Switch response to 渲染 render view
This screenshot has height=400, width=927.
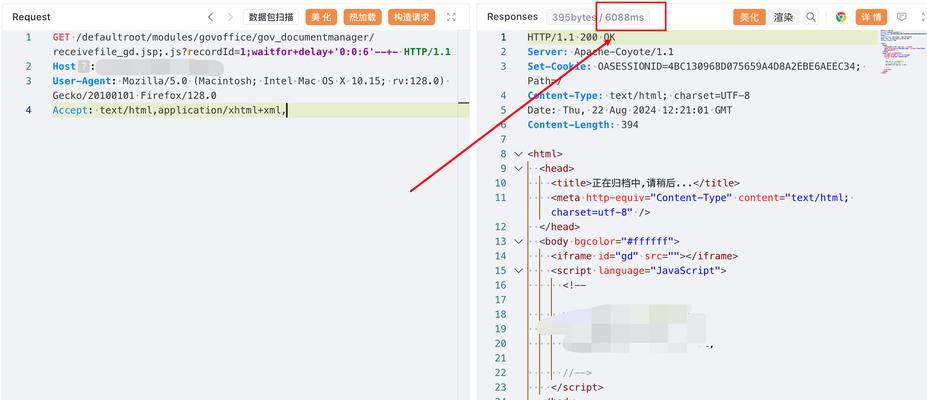pos(783,17)
